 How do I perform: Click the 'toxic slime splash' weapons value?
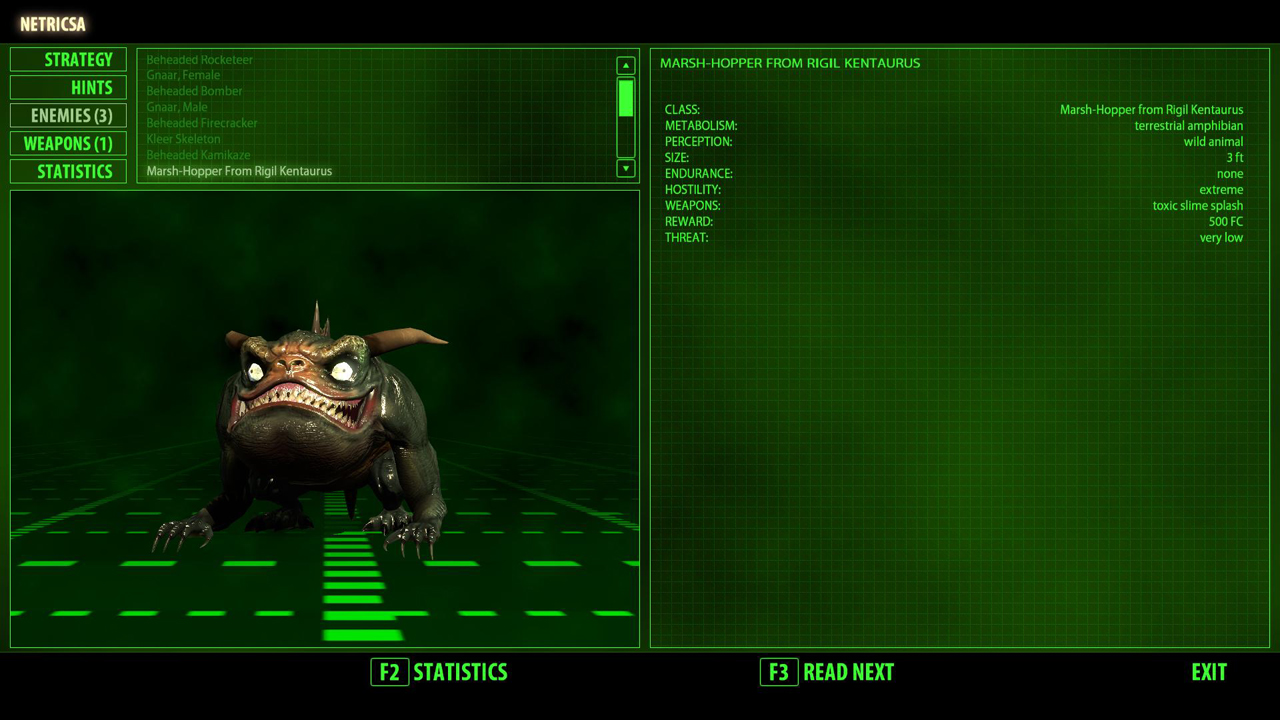pos(1198,206)
